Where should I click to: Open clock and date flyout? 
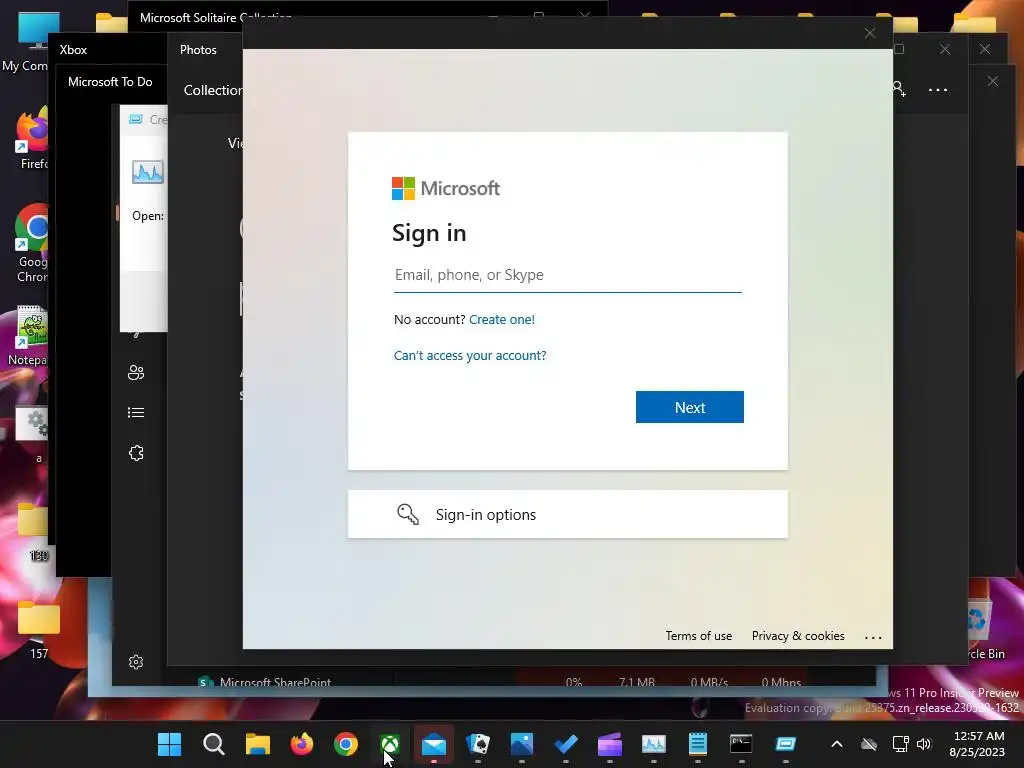tap(978, 744)
